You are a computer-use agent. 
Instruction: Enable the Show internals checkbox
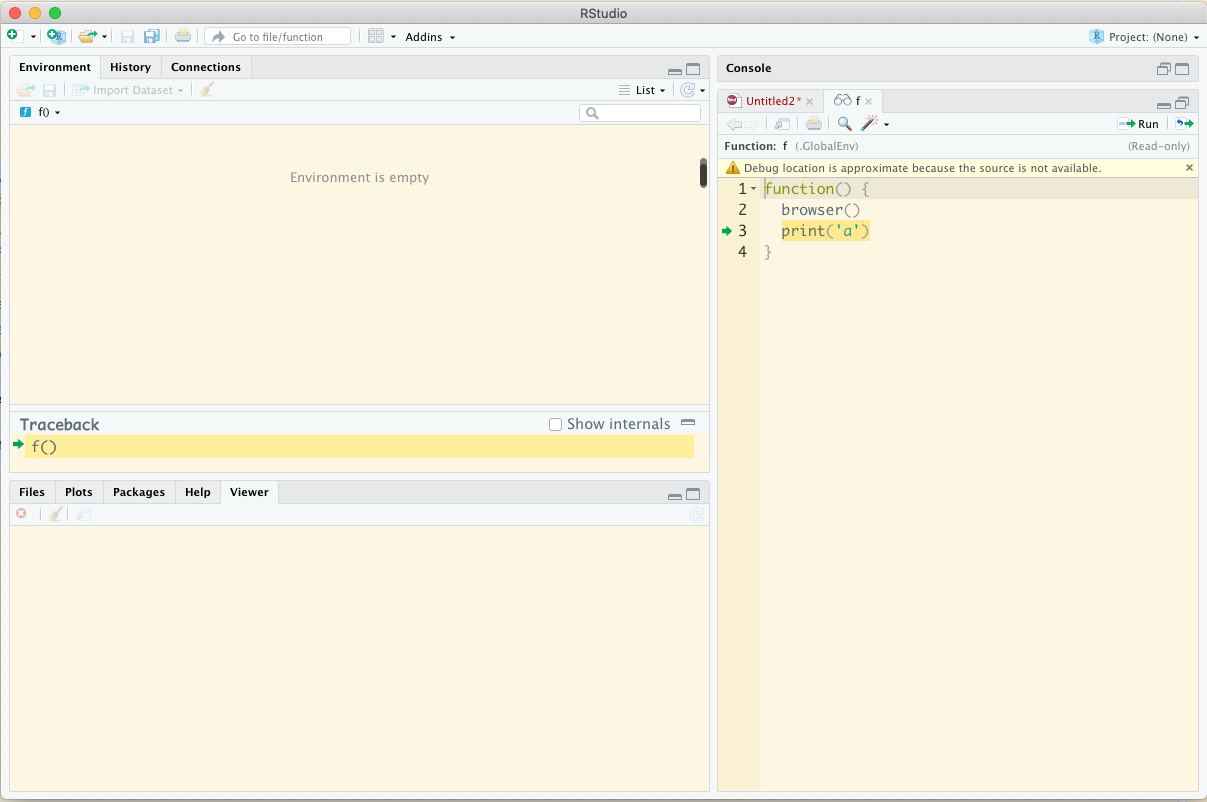click(555, 424)
